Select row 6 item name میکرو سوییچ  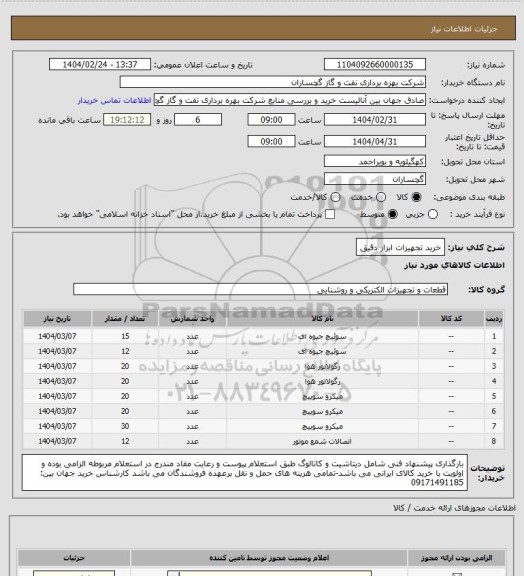(x=322, y=411)
